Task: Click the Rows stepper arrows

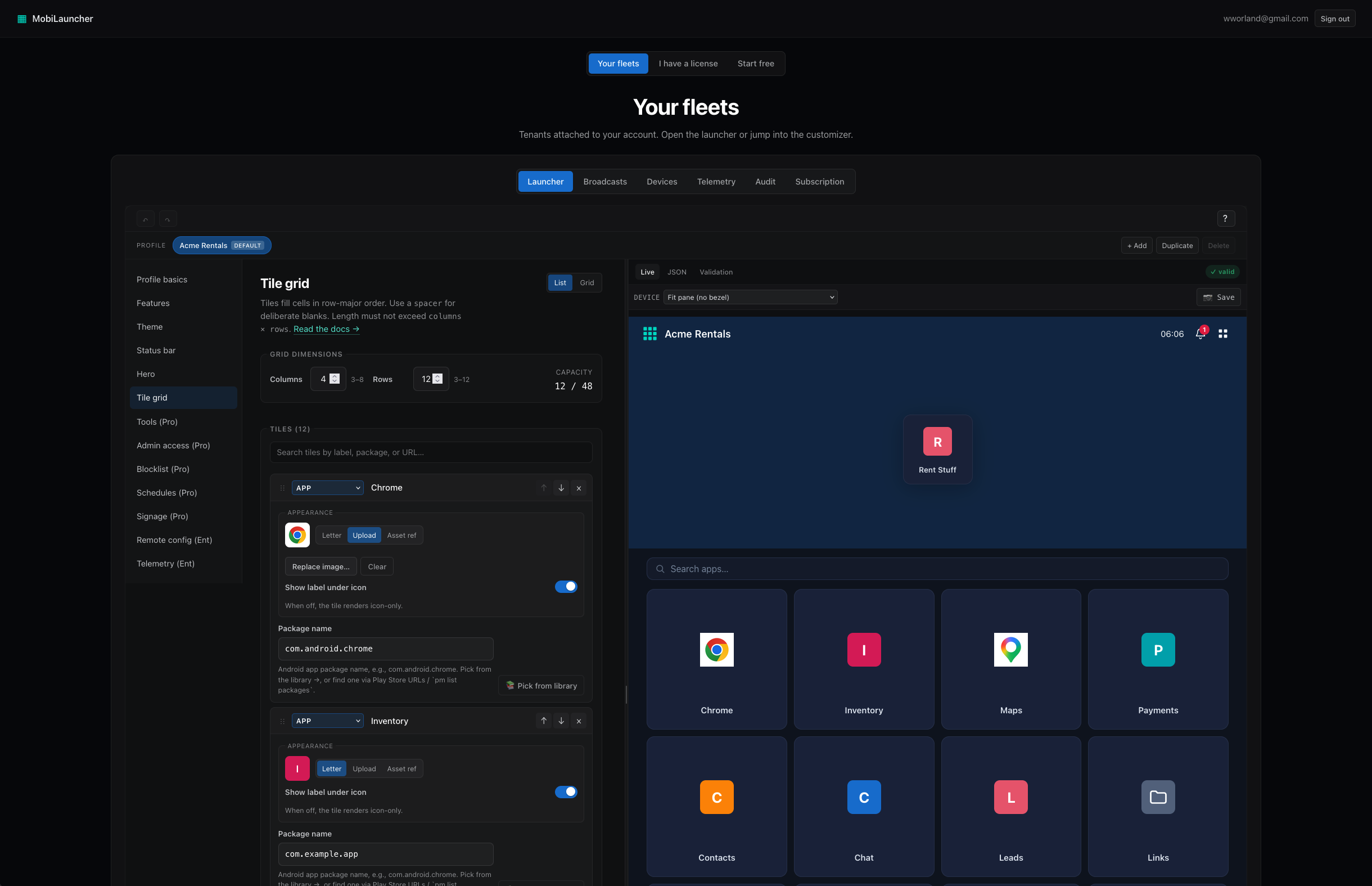Action: pyautogui.click(x=437, y=379)
